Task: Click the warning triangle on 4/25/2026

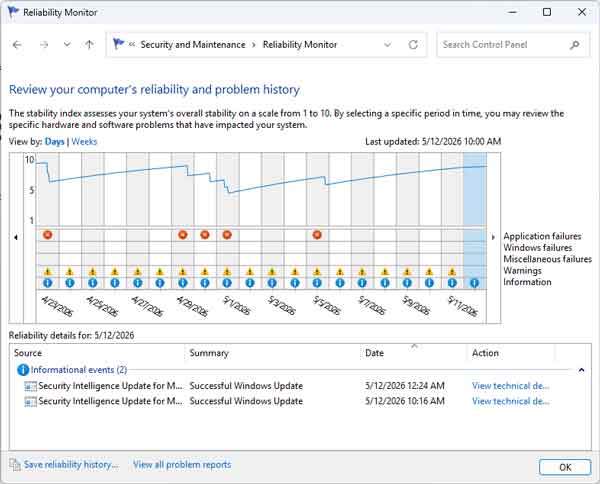Action: pyautogui.click(x=93, y=272)
